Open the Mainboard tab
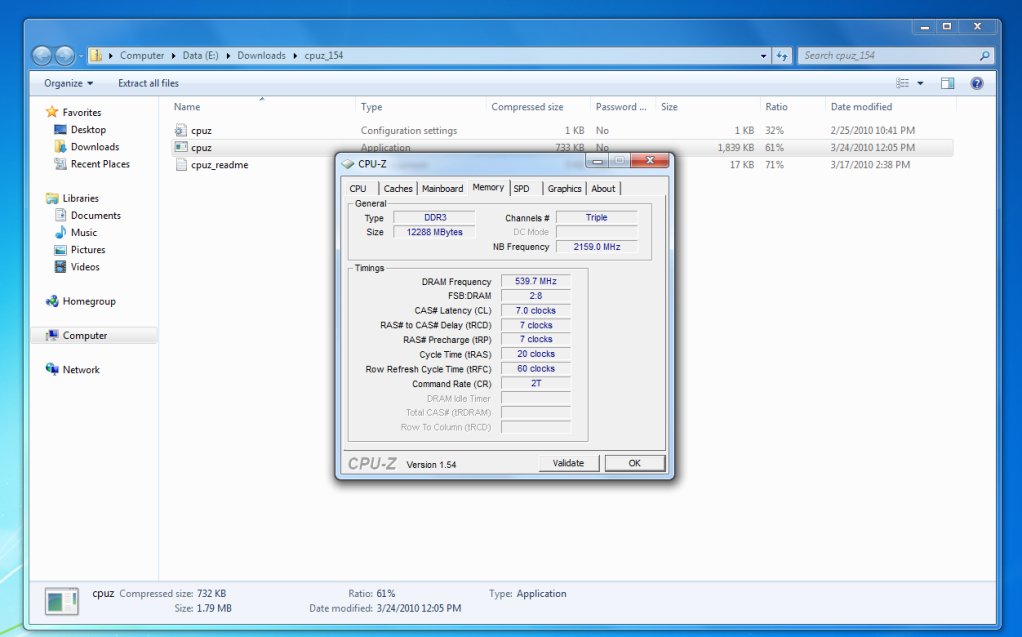 pyautogui.click(x=443, y=188)
